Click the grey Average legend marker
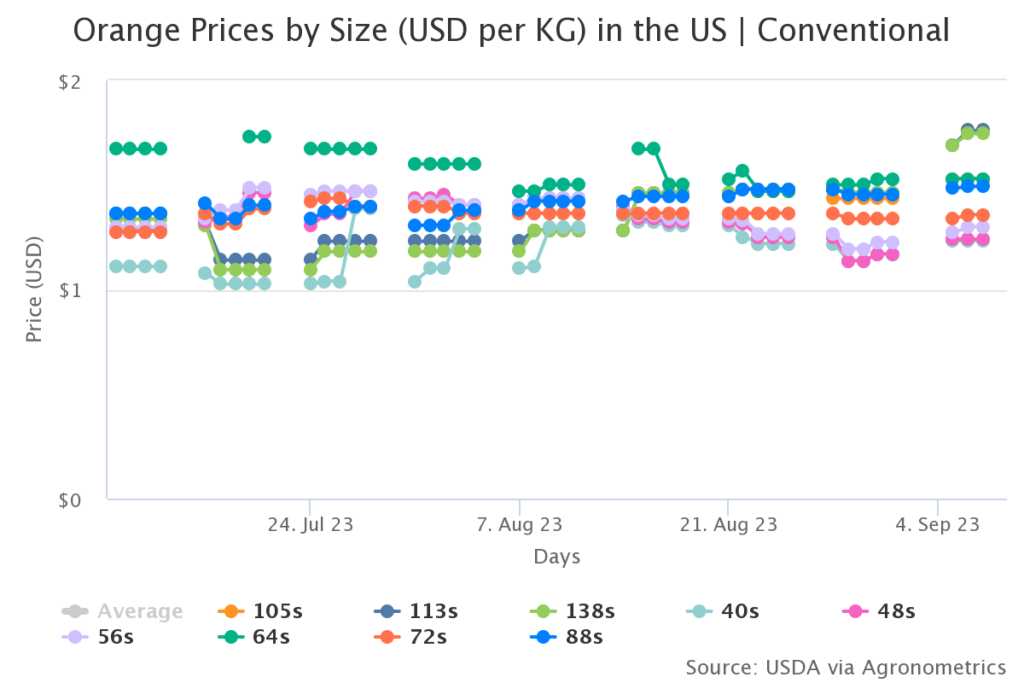Viewport: 1024px width, 683px height. [74, 611]
